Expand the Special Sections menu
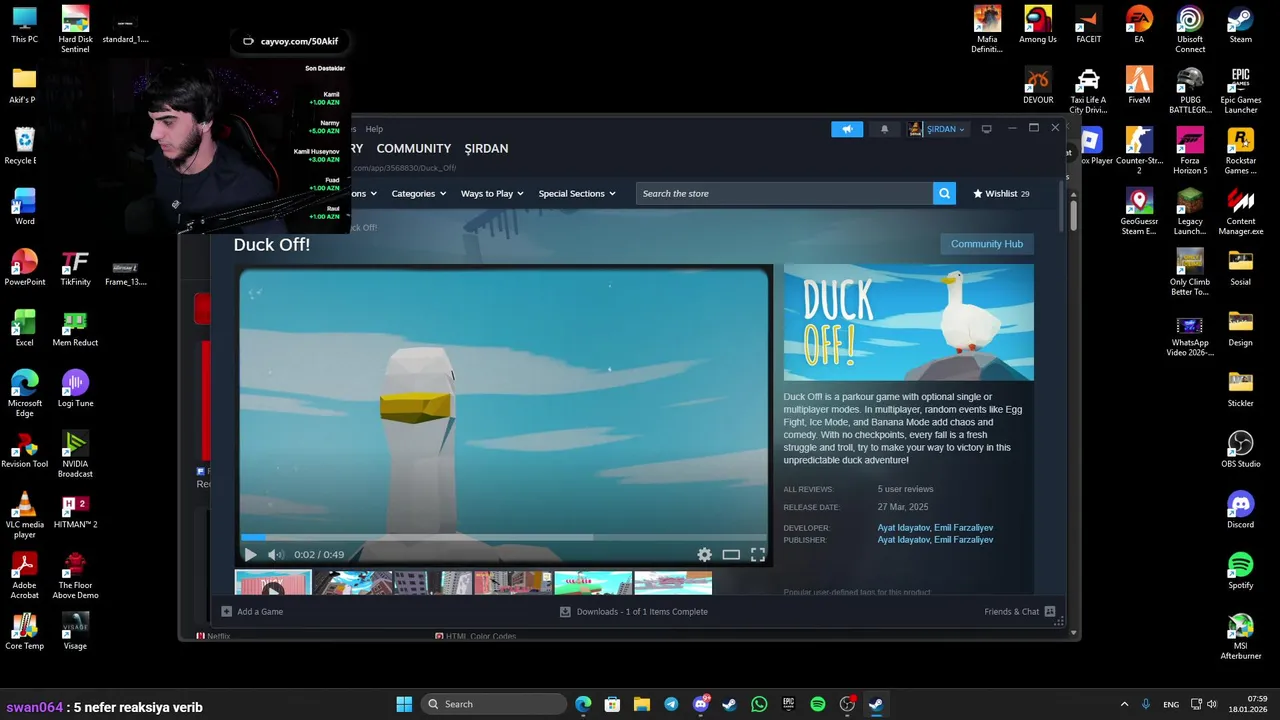The image size is (1280, 720). coord(577,193)
